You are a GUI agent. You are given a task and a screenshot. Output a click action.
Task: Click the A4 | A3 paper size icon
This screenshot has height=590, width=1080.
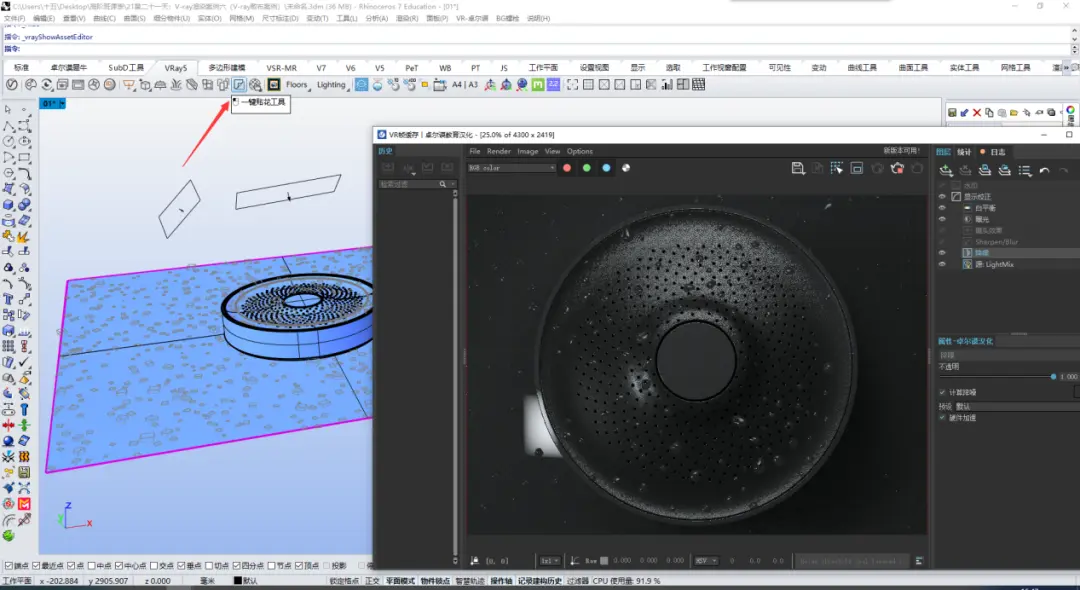(465, 85)
